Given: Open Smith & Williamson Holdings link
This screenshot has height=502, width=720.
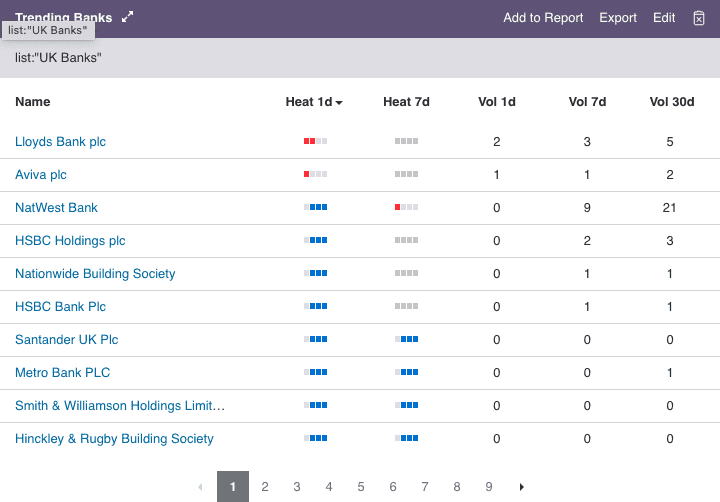Looking at the screenshot, I should 120,406.
